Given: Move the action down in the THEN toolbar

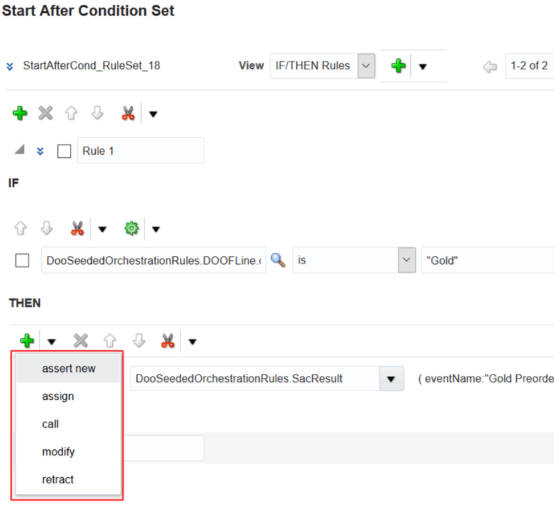Looking at the screenshot, I should pyautogui.click(x=139, y=340).
